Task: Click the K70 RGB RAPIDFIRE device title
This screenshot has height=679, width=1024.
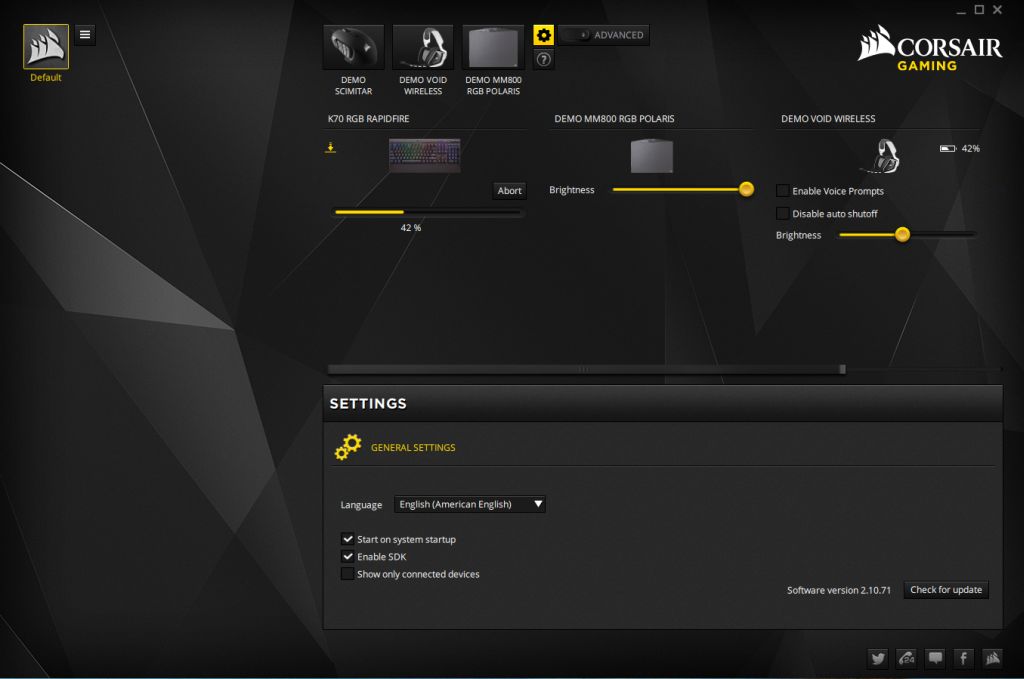Action: 368,119
